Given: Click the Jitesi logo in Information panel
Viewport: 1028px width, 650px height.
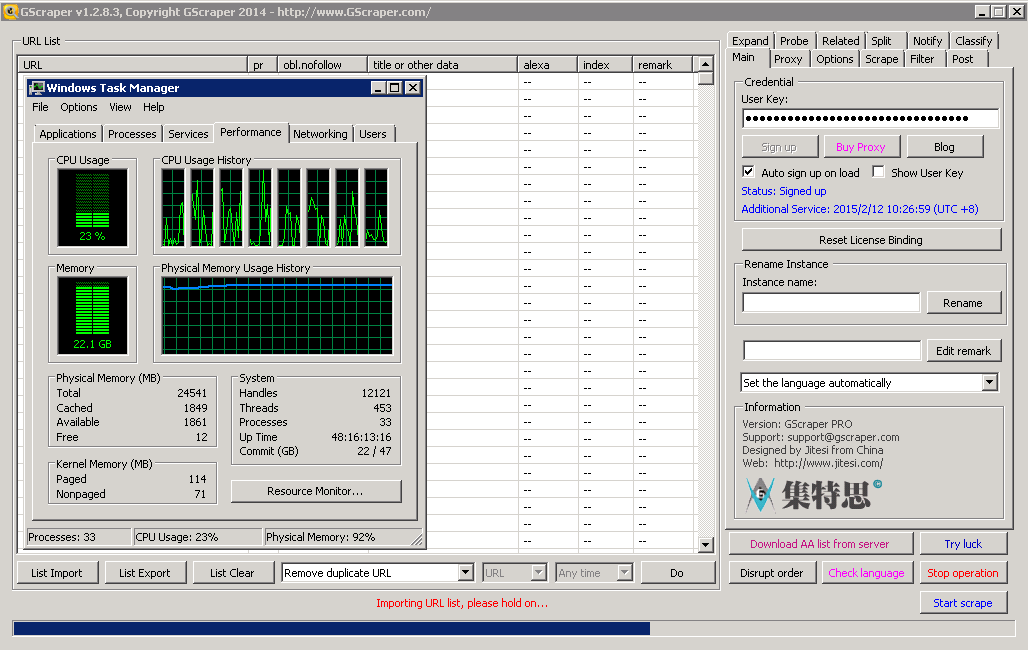Looking at the screenshot, I should 814,494.
